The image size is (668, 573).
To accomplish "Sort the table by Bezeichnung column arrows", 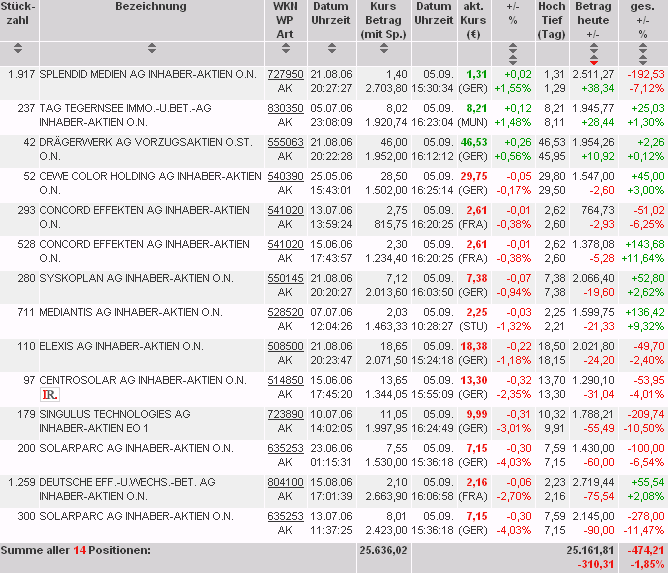I will click(152, 48).
